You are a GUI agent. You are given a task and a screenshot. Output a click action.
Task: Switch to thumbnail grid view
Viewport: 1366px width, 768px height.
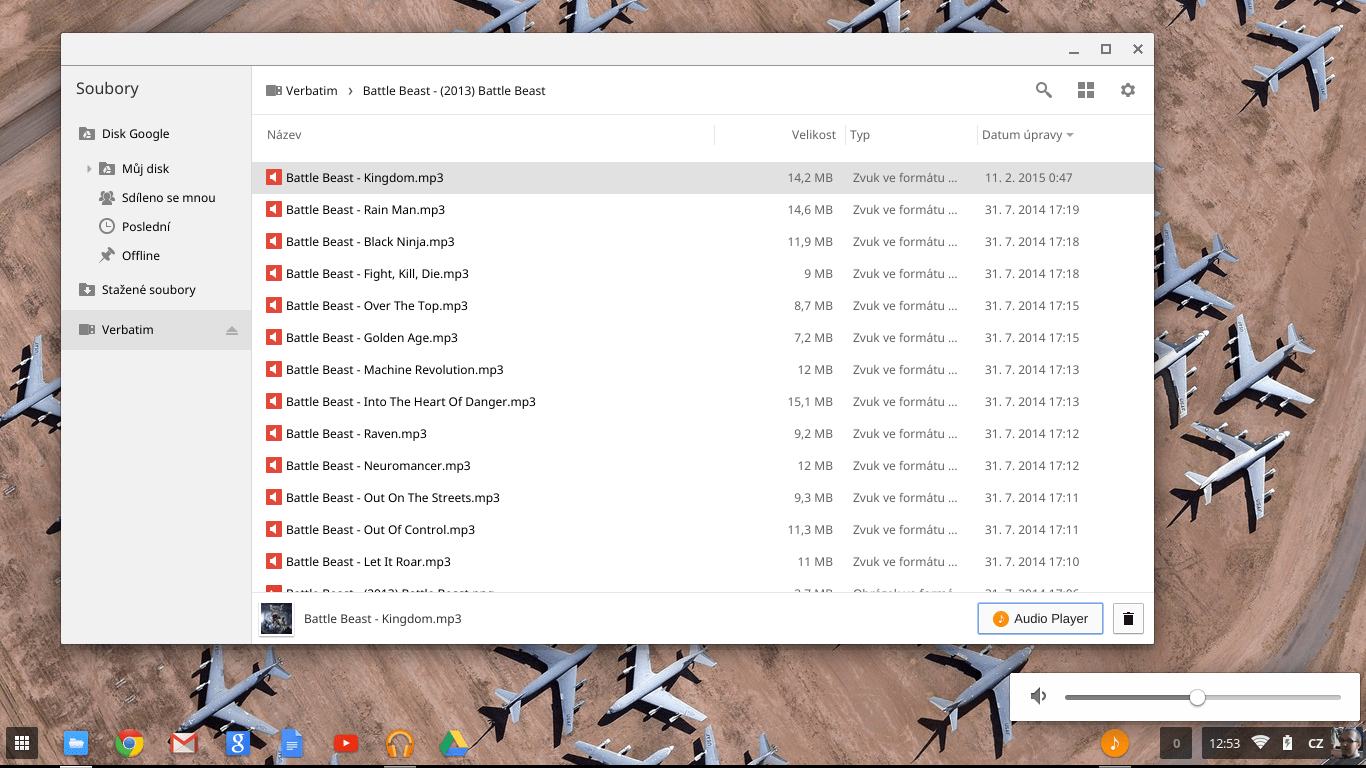1086,90
